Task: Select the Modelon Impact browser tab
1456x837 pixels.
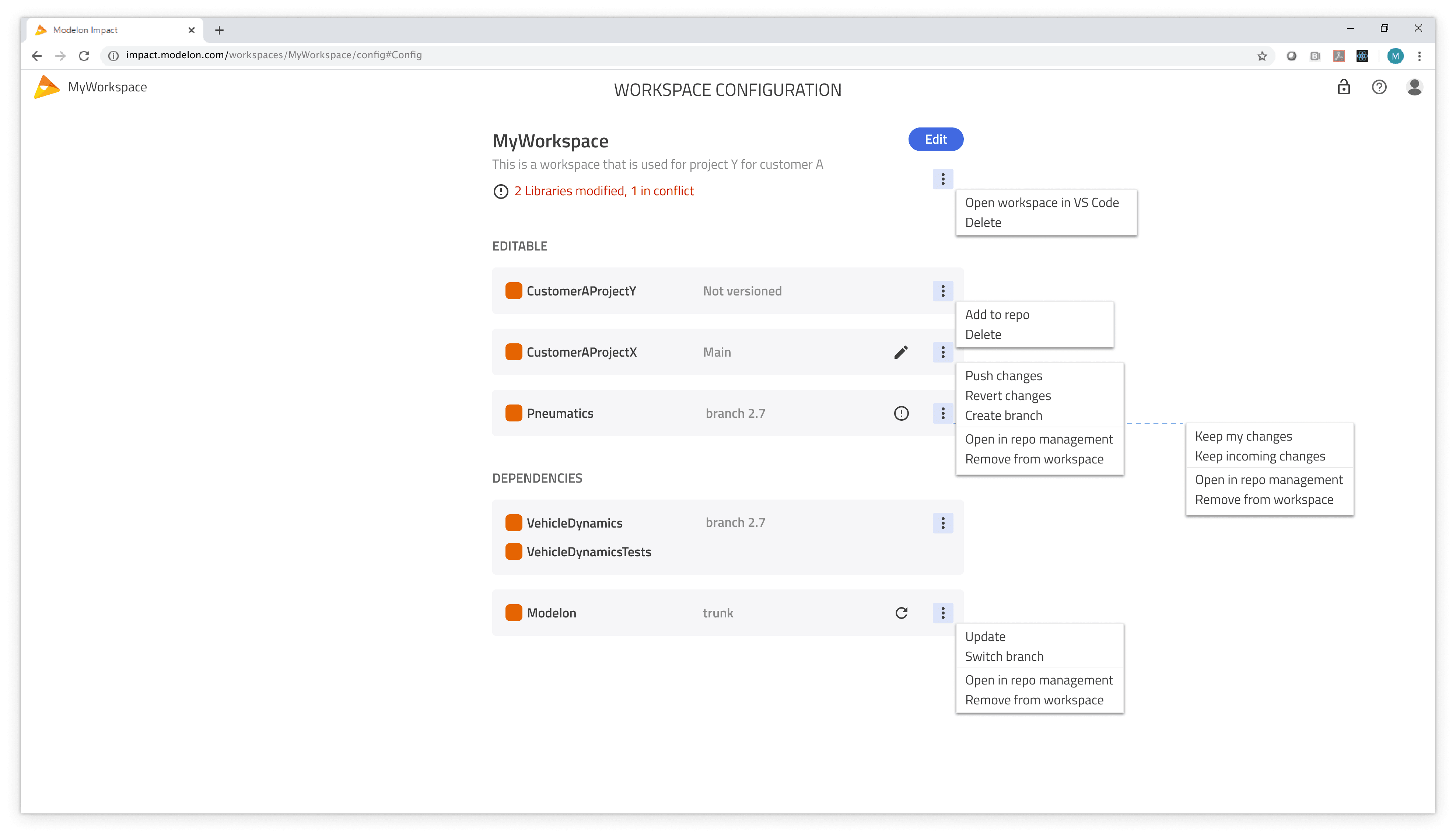Action: pos(115,31)
